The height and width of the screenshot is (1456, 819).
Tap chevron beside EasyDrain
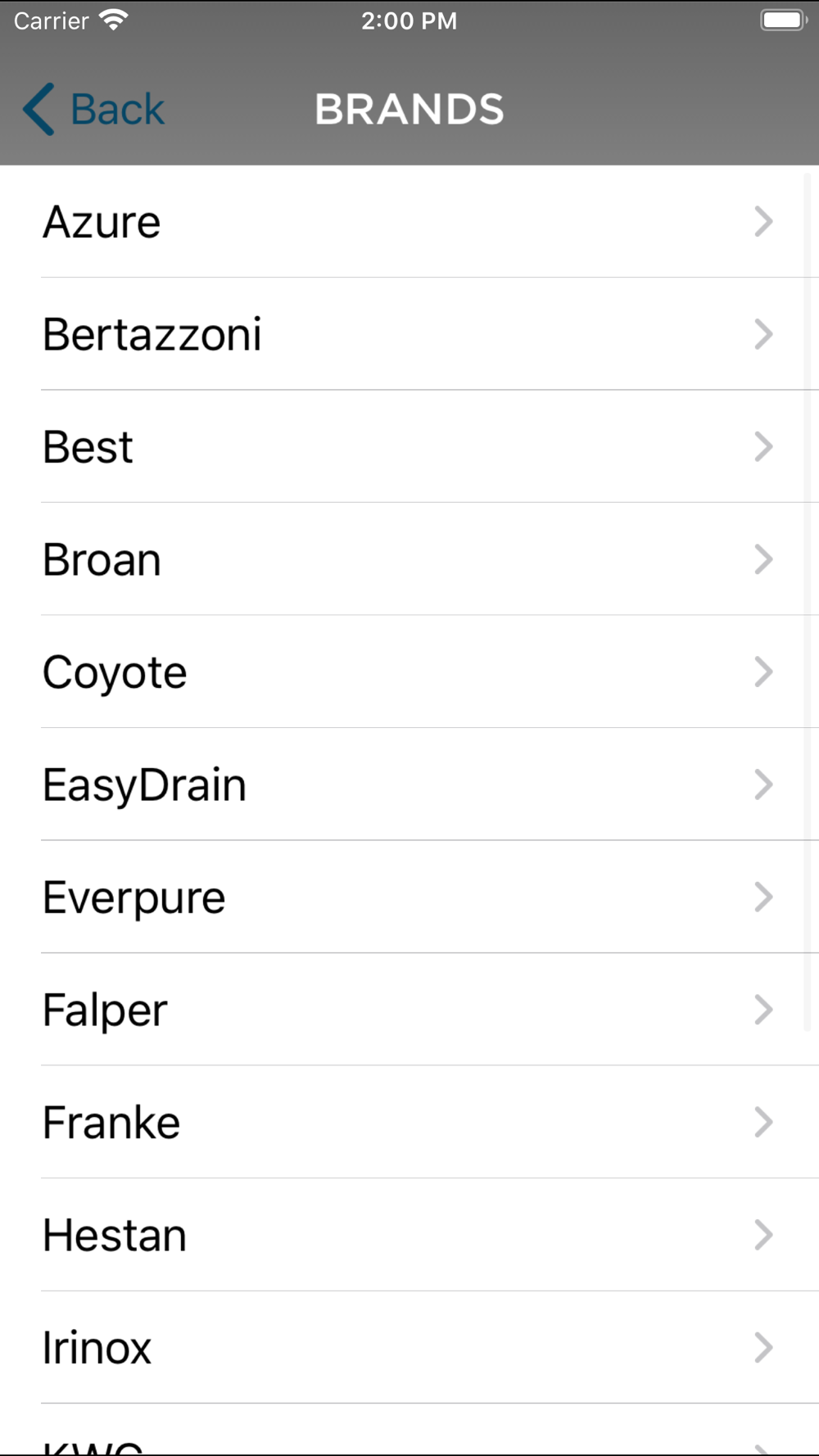763,785
